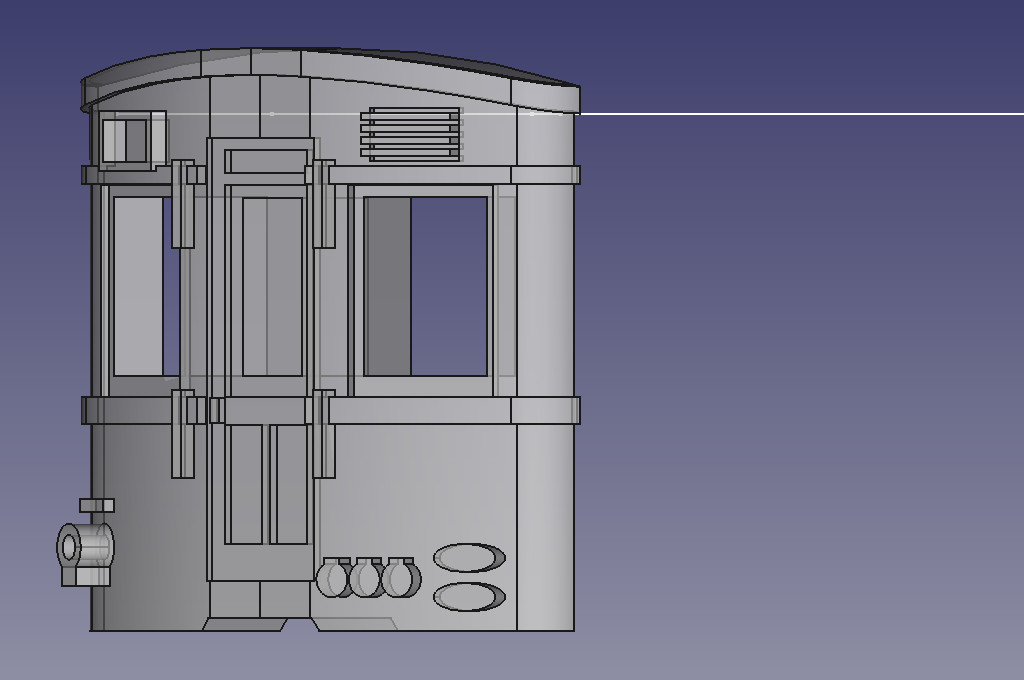Click the central door's tall window pane

coord(272,286)
